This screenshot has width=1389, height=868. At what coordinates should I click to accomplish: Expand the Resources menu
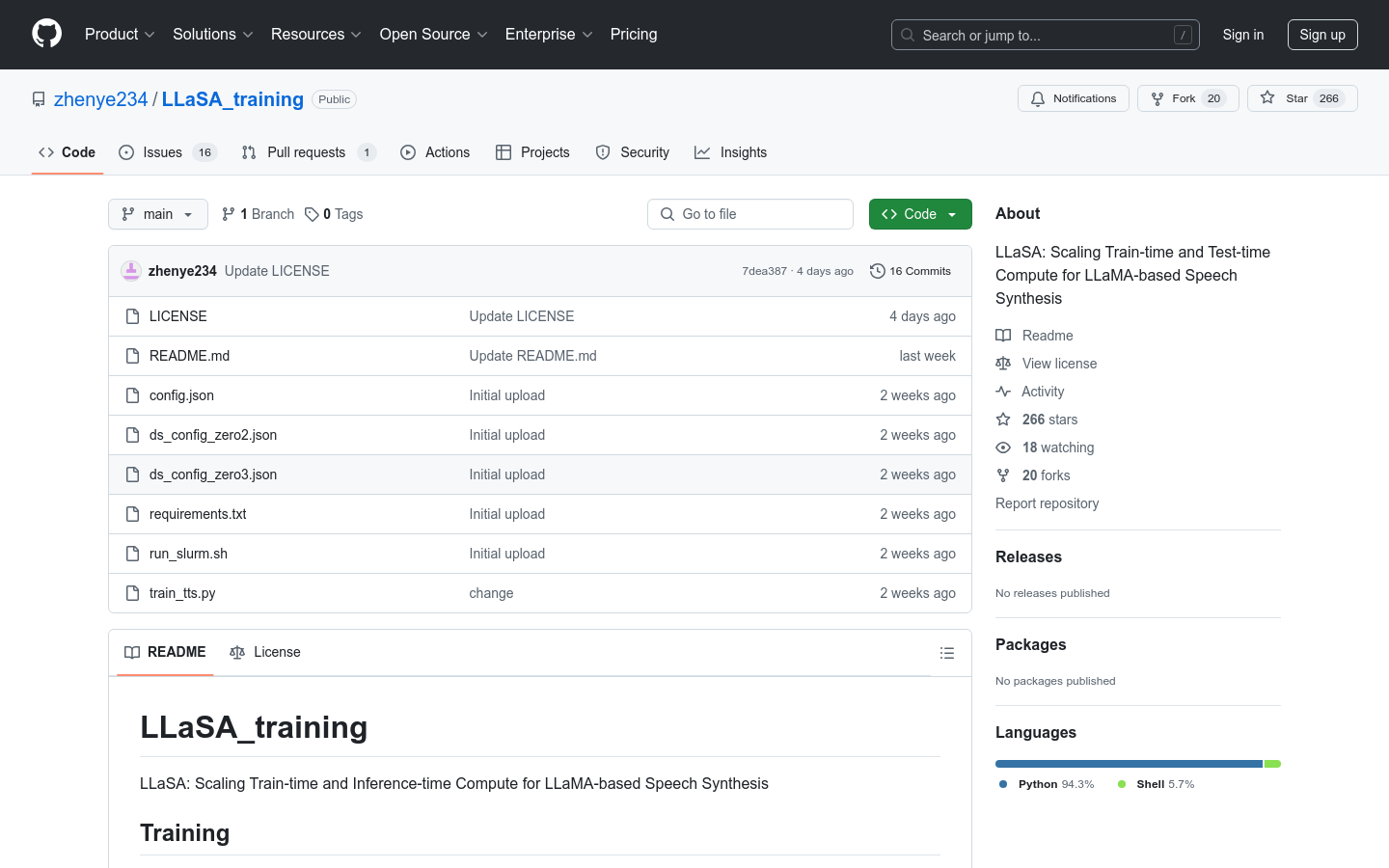pos(316,35)
